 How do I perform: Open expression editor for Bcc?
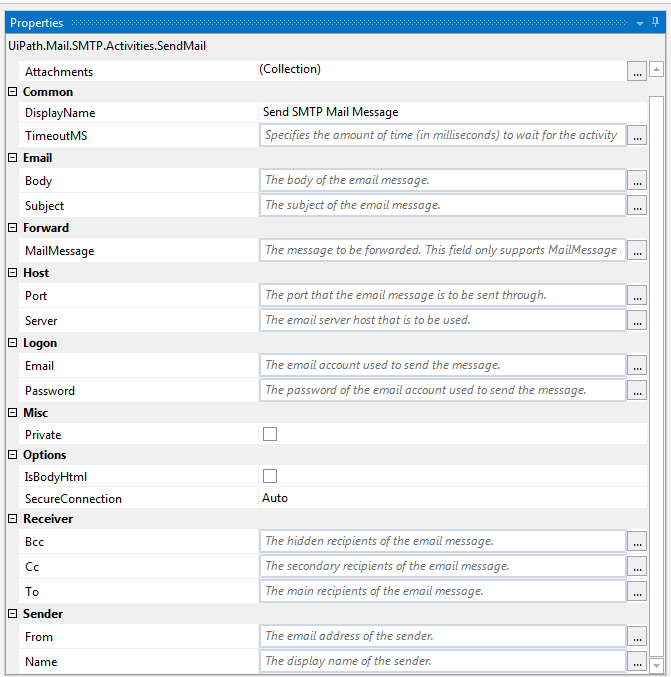[637, 541]
